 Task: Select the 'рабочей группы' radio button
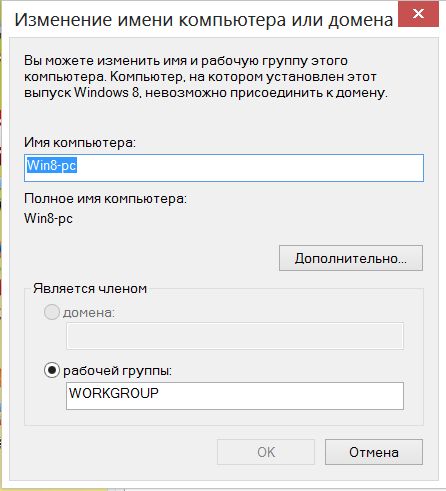click(52, 370)
